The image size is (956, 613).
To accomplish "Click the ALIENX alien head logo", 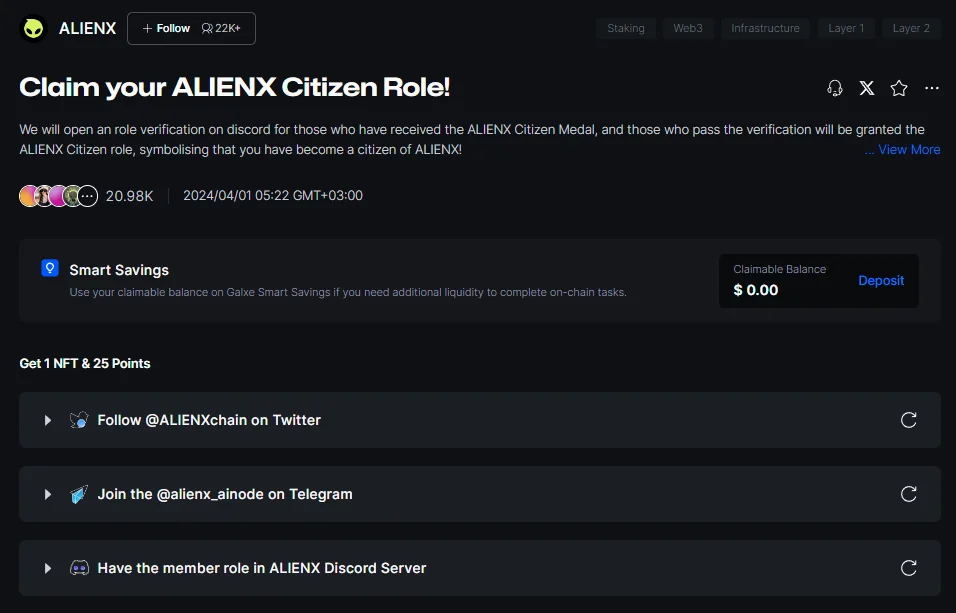I will pos(34,29).
